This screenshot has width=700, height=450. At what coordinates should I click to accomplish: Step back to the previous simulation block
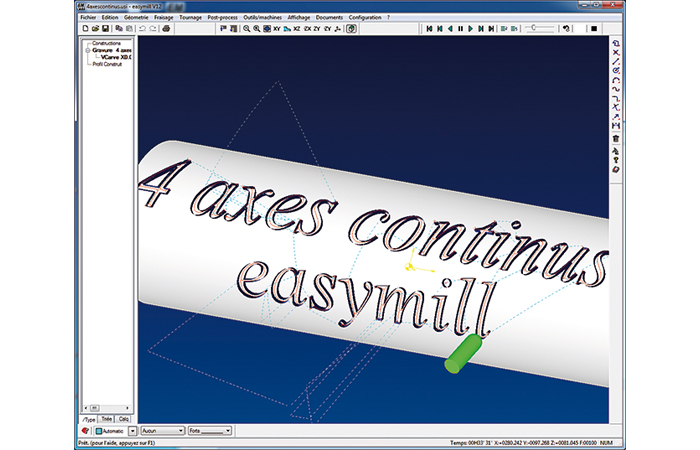[x=440, y=29]
